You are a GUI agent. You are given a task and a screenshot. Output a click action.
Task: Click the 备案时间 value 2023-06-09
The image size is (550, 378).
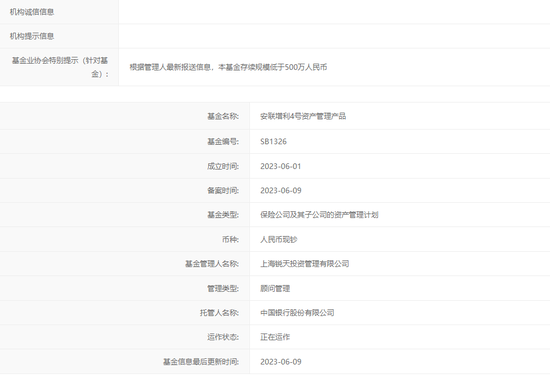(x=281, y=190)
